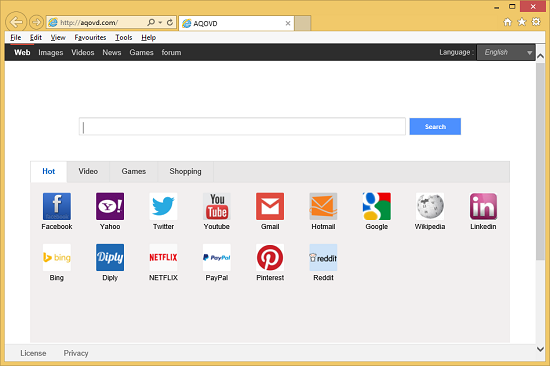Click the scrollbar up arrow

[541, 56]
